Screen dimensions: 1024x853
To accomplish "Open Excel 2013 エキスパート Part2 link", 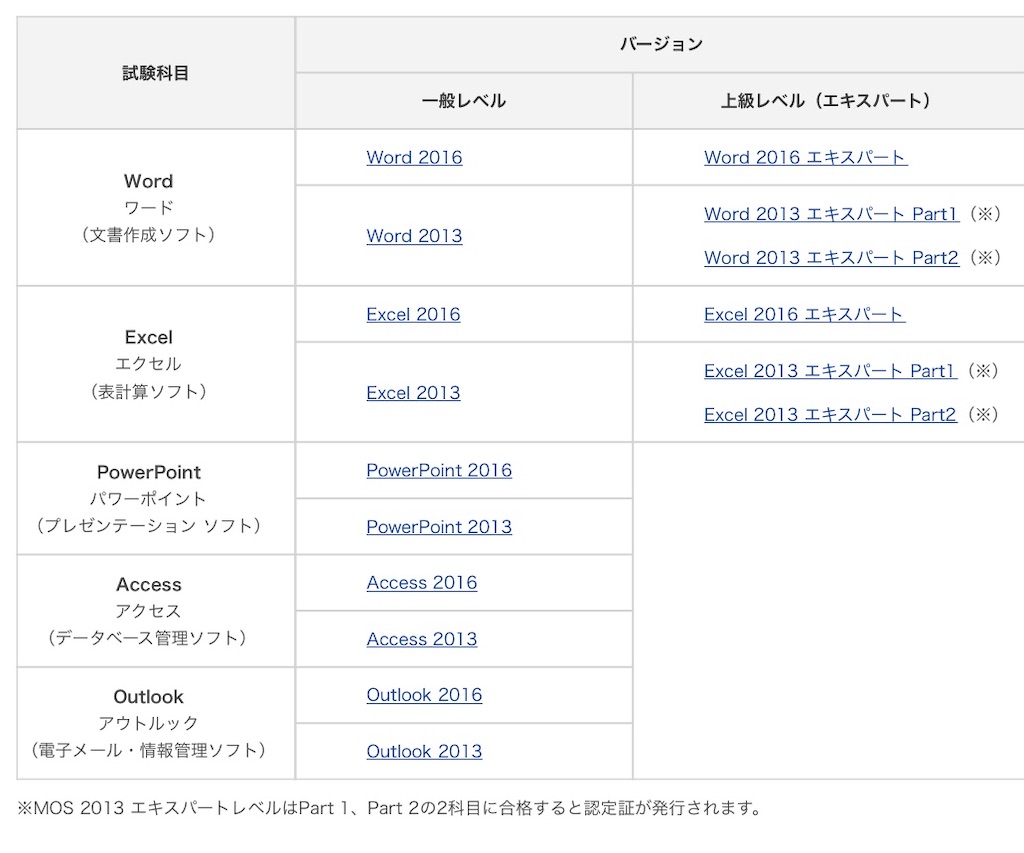I will point(830,415).
